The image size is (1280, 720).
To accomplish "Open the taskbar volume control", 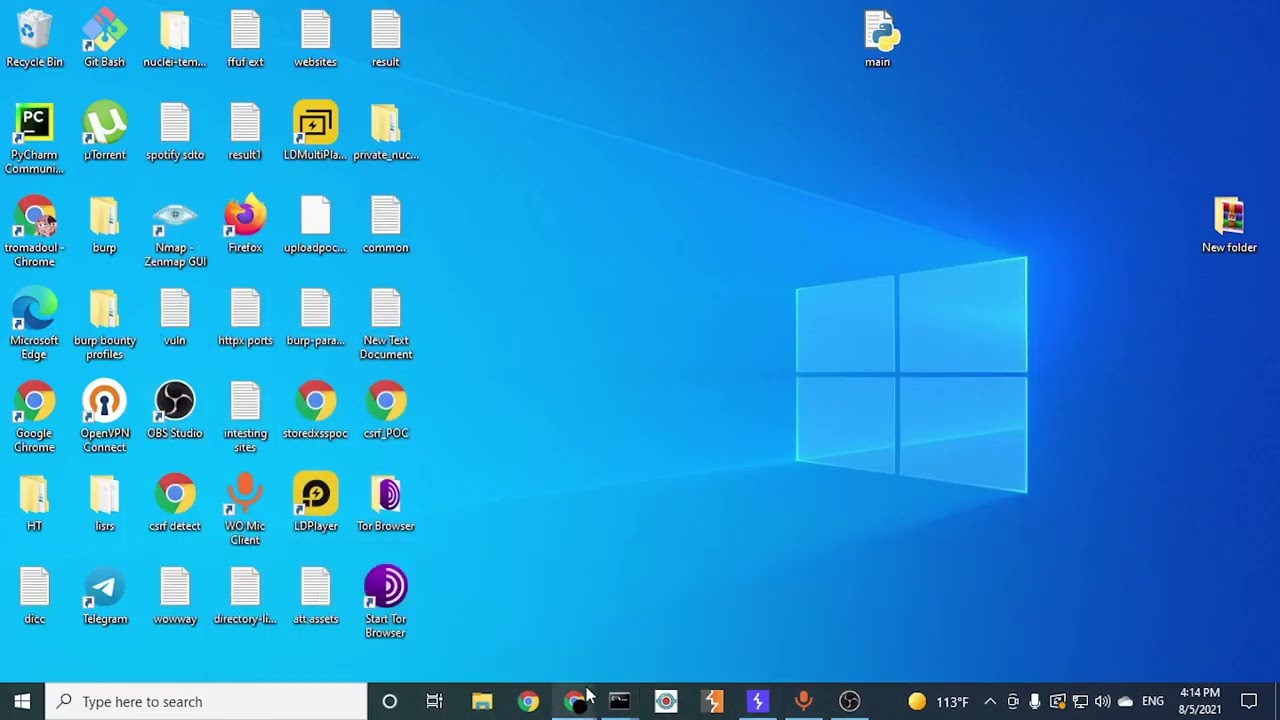I will (1102, 701).
